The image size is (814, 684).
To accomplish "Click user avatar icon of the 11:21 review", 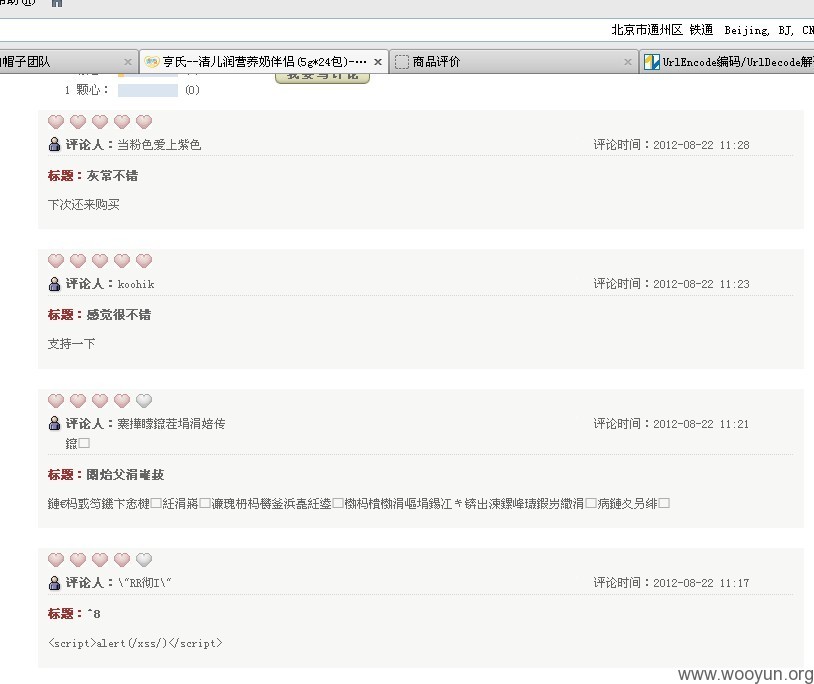I will (x=55, y=423).
